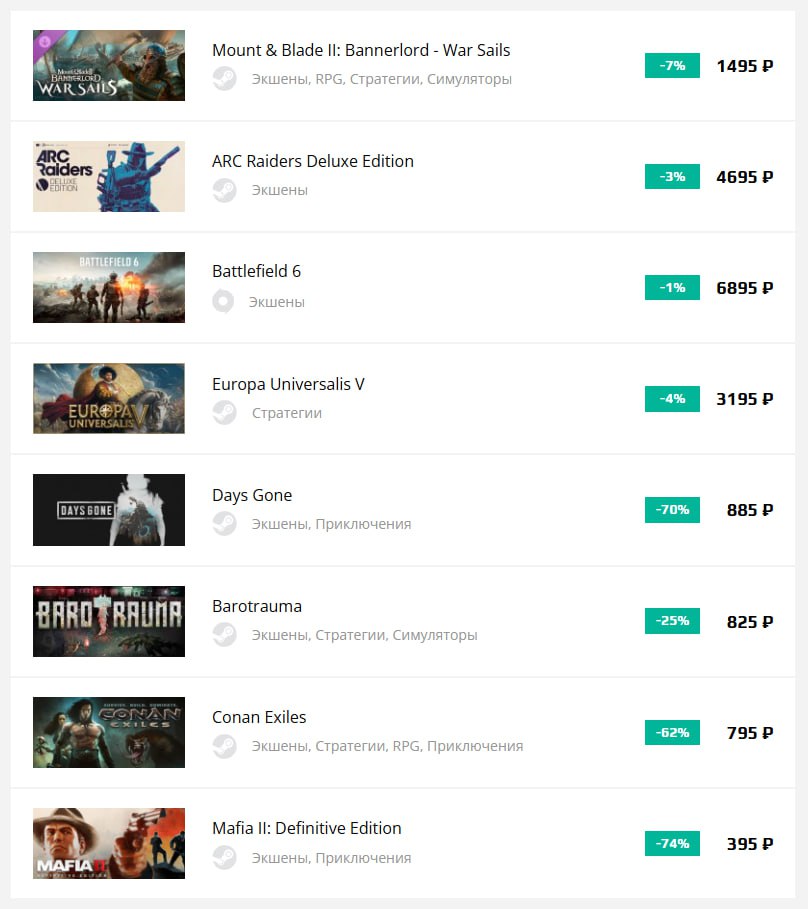Screen dimensions: 808x909
Task: Click Steam icon under Mount & Blade II title
Action: [x=225, y=79]
